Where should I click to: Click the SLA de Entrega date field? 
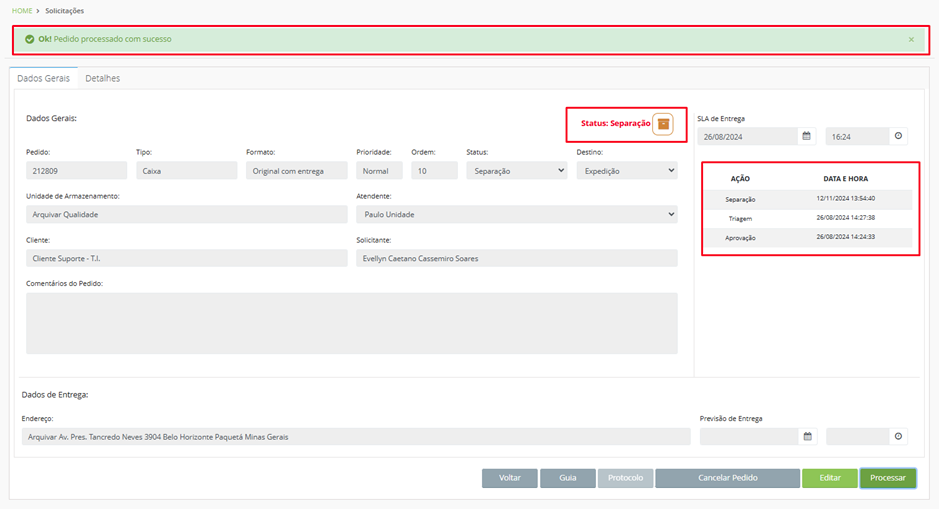coord(748,136)
